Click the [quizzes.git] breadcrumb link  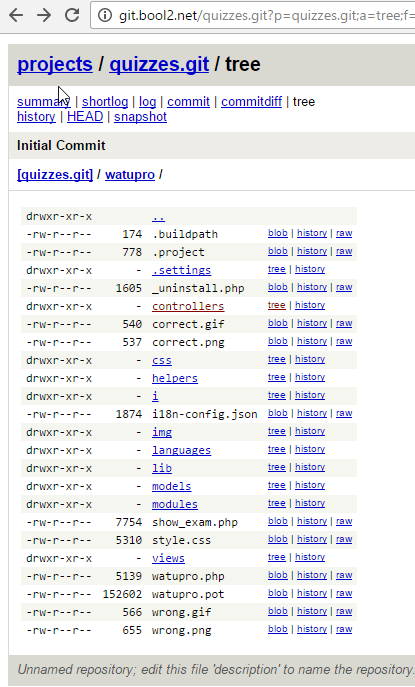pyautogui.click(x=55, y=174)
